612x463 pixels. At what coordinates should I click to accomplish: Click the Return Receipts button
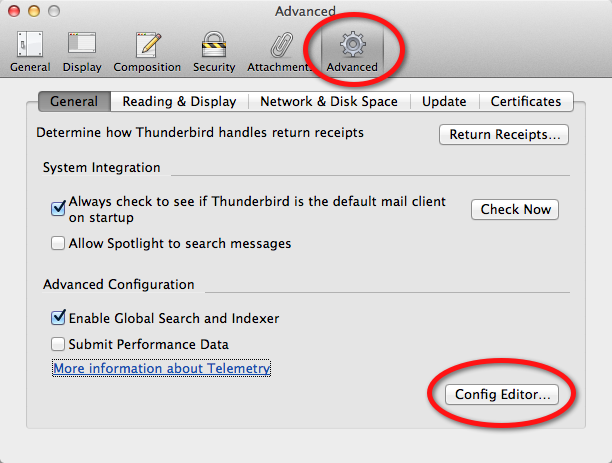click(x=504, y=135)
